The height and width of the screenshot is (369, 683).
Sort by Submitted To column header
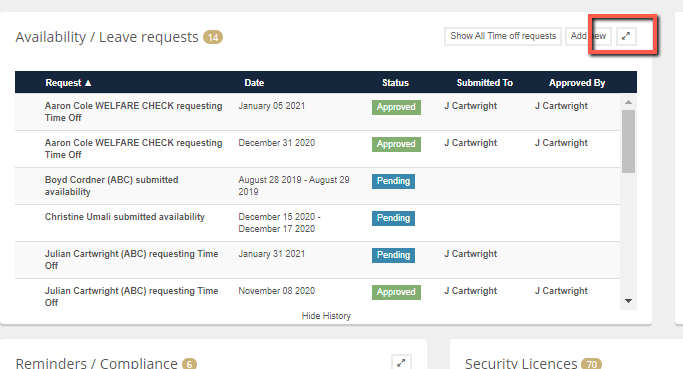click(x=485, y=83)
